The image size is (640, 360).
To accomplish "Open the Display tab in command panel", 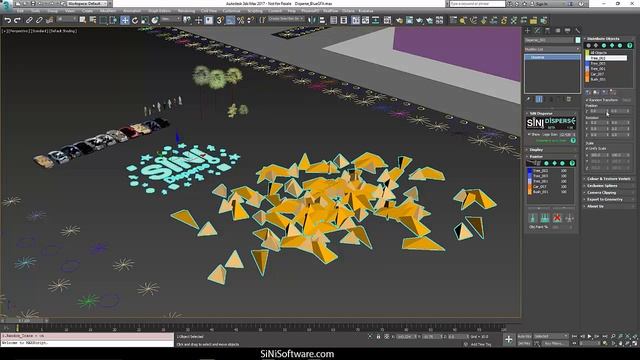I will 567,31.
